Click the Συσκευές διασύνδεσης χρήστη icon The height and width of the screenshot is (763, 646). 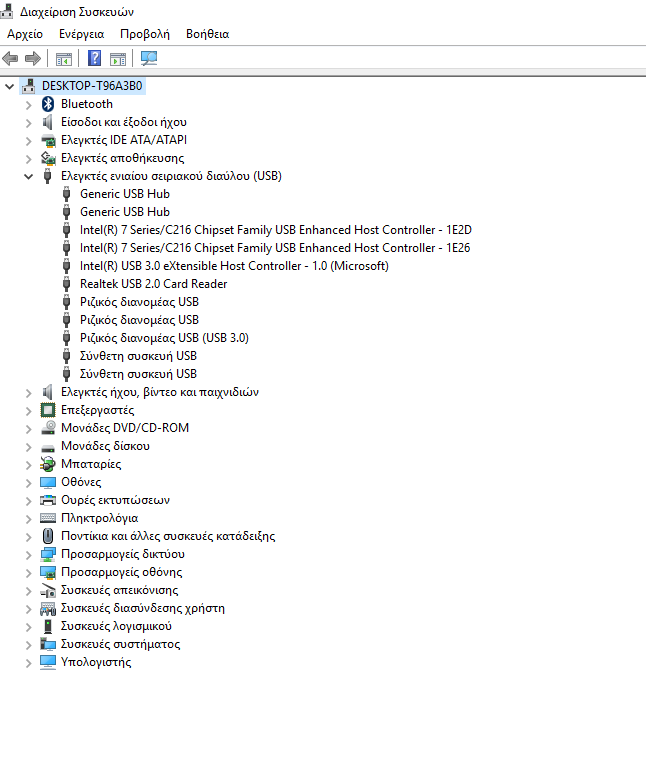tap(48, 608)
